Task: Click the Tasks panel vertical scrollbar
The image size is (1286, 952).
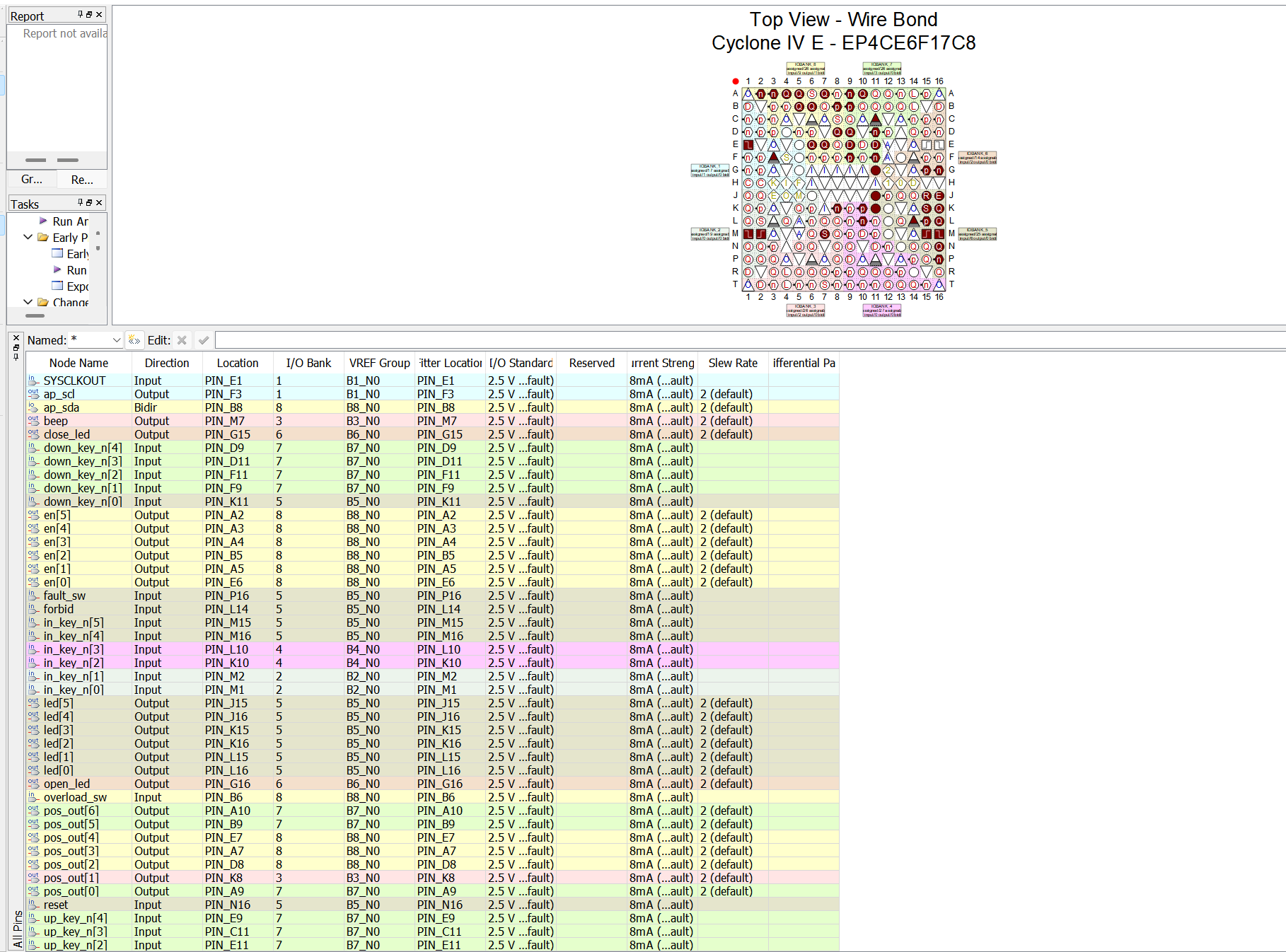Action: (98, 240)
